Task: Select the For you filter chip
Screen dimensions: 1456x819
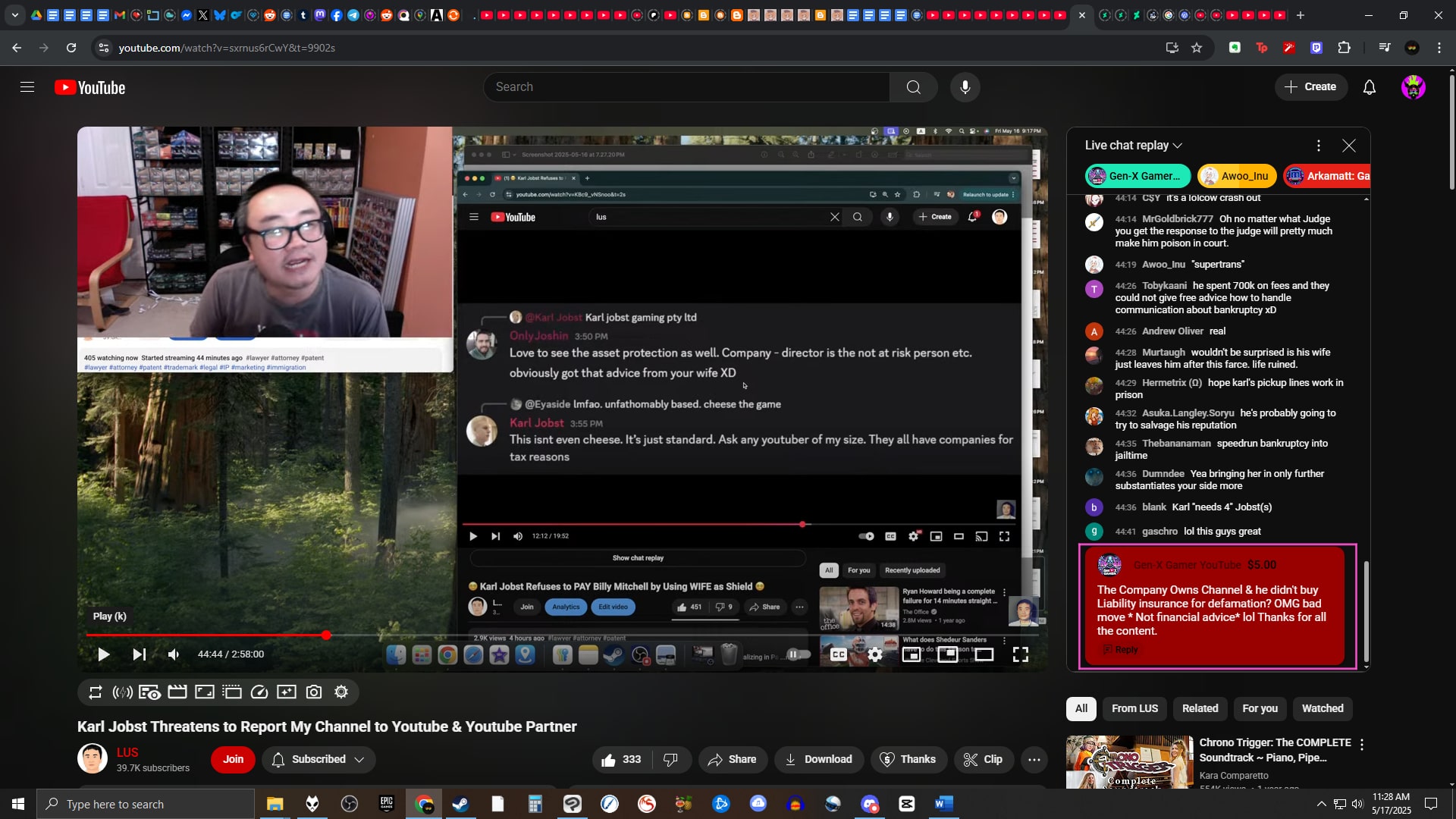Action: (1260, 708)
